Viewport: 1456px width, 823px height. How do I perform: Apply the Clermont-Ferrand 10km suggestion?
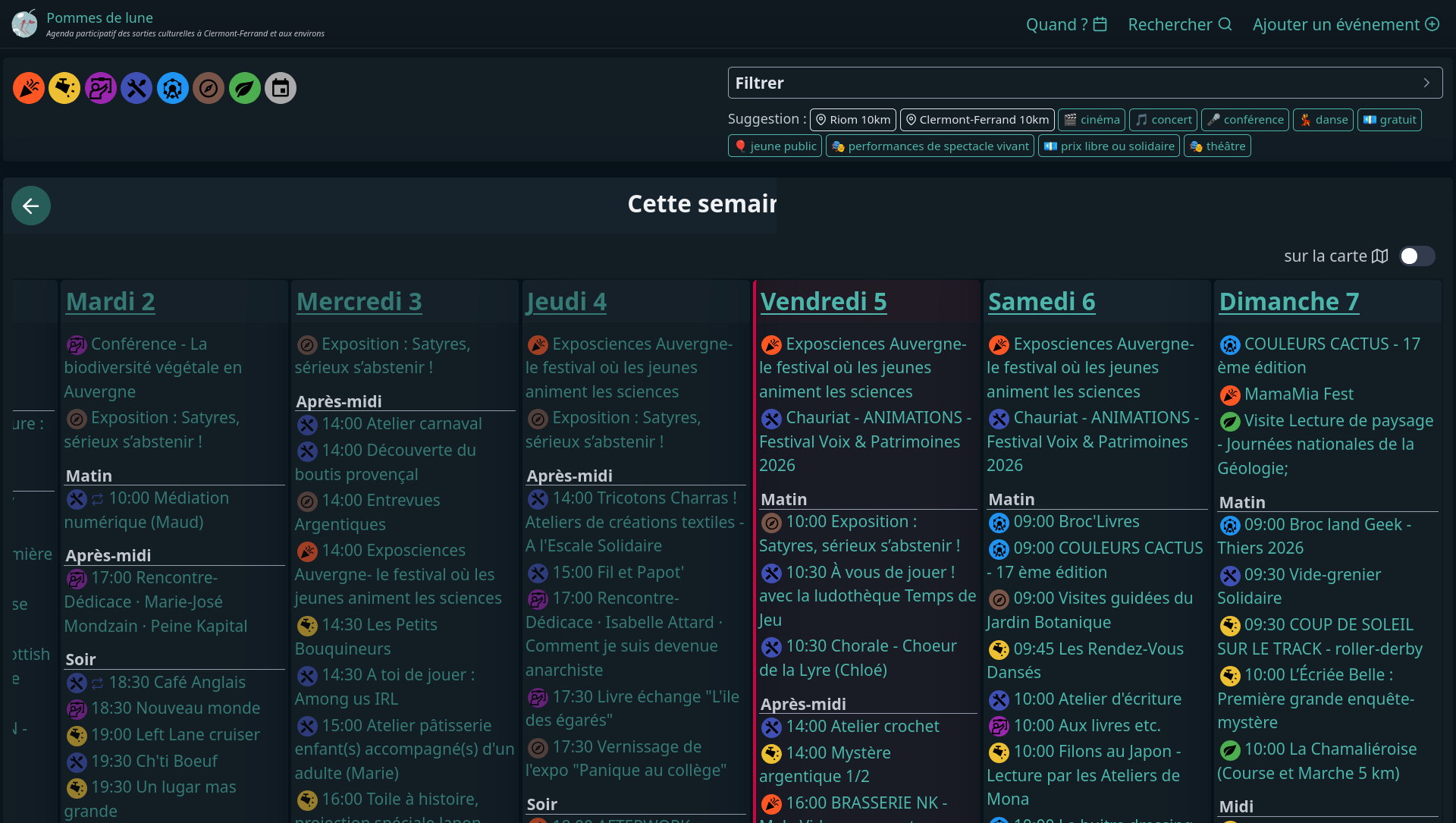pyautogui.click(x=977, y=120)
